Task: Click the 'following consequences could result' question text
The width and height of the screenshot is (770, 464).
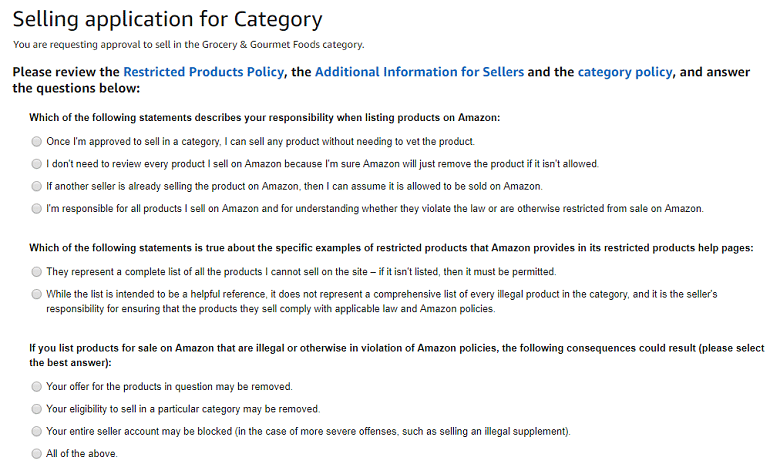Action: tap(396, 355)
